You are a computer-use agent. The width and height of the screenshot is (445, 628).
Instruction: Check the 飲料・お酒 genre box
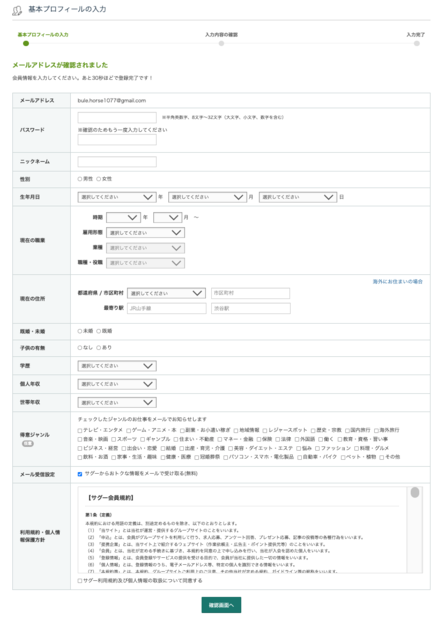[80, 457]
